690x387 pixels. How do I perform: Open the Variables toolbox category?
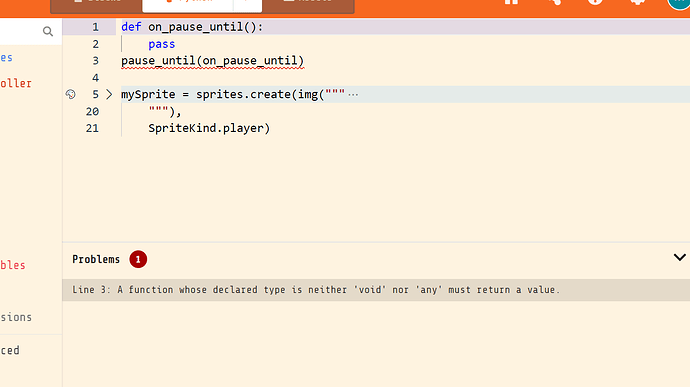coord(13,265)
